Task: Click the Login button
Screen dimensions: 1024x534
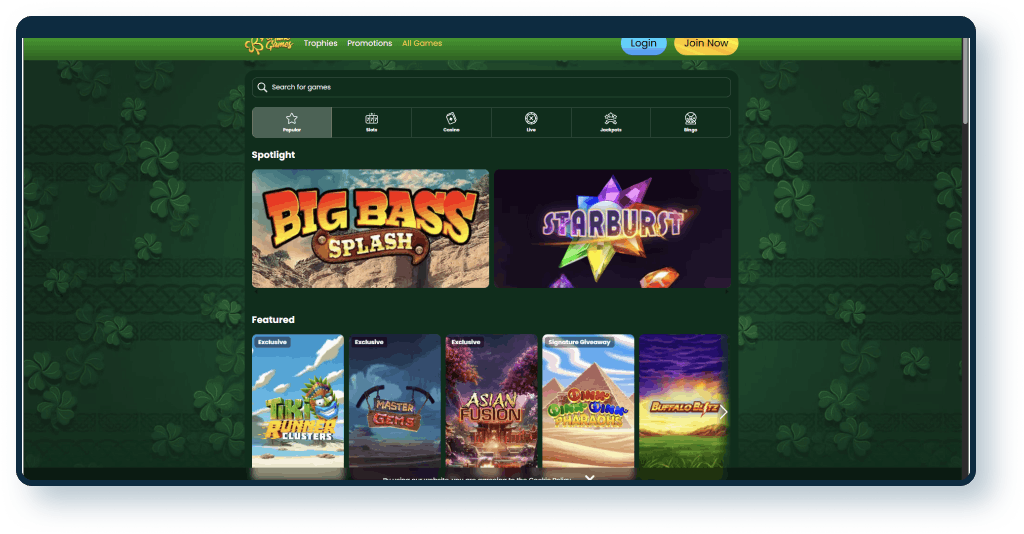Action: point(643,44)
